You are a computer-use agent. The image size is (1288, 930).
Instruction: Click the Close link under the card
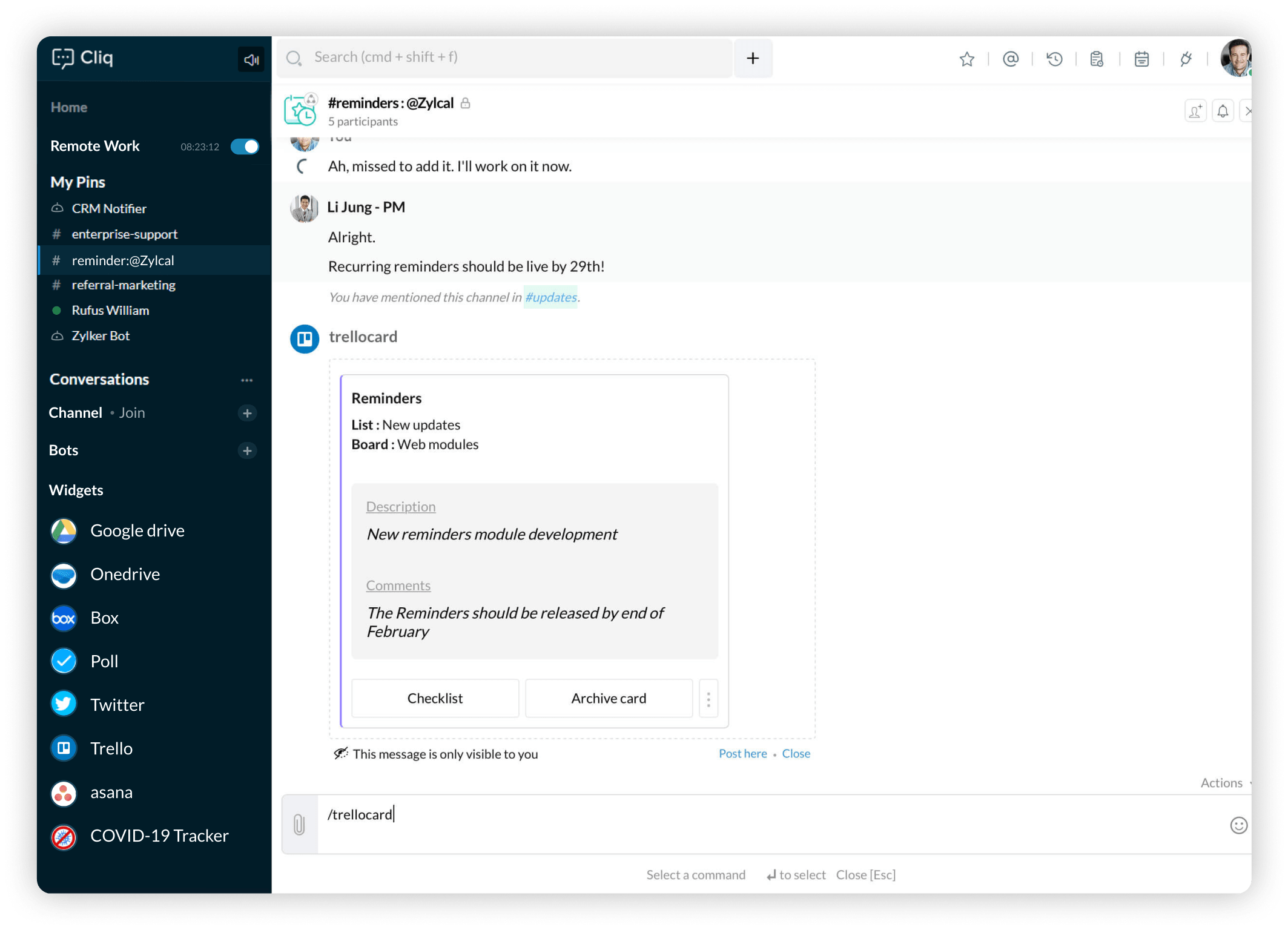tap(796, 753)
